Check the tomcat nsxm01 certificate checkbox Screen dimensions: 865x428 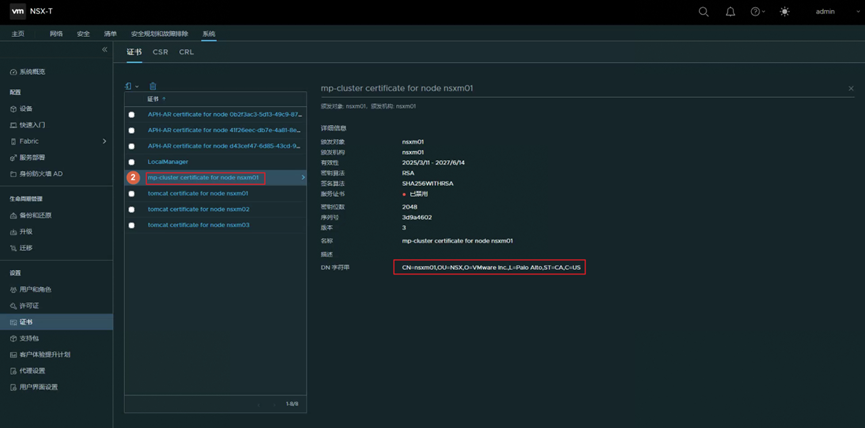click(x=131, y=194)
